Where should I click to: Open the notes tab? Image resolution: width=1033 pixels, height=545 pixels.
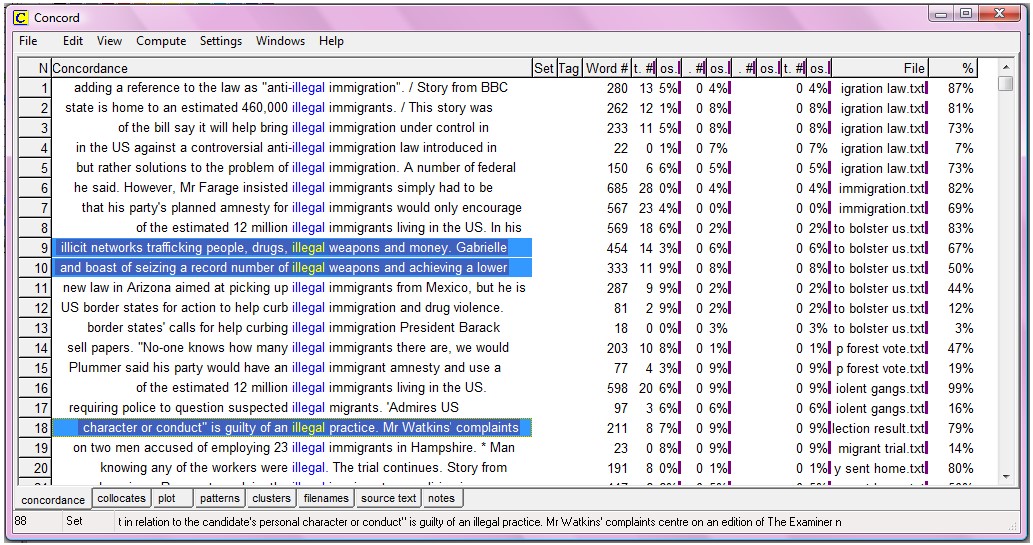441,498
